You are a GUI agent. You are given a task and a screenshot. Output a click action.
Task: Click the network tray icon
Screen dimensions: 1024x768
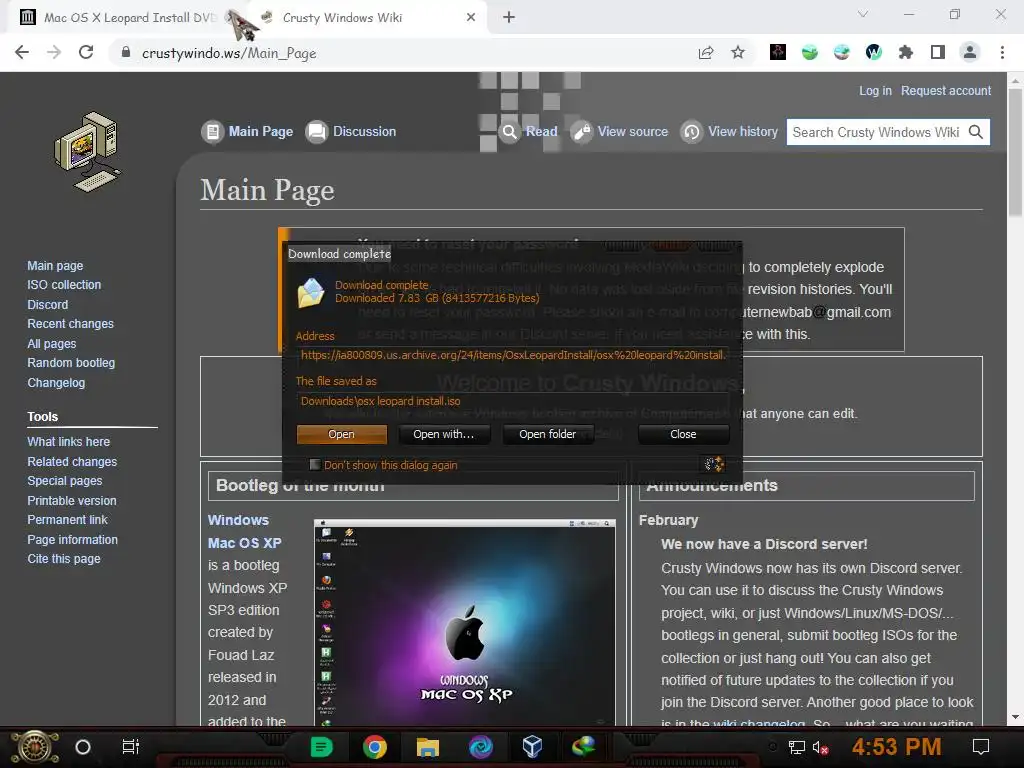(796, 748)
